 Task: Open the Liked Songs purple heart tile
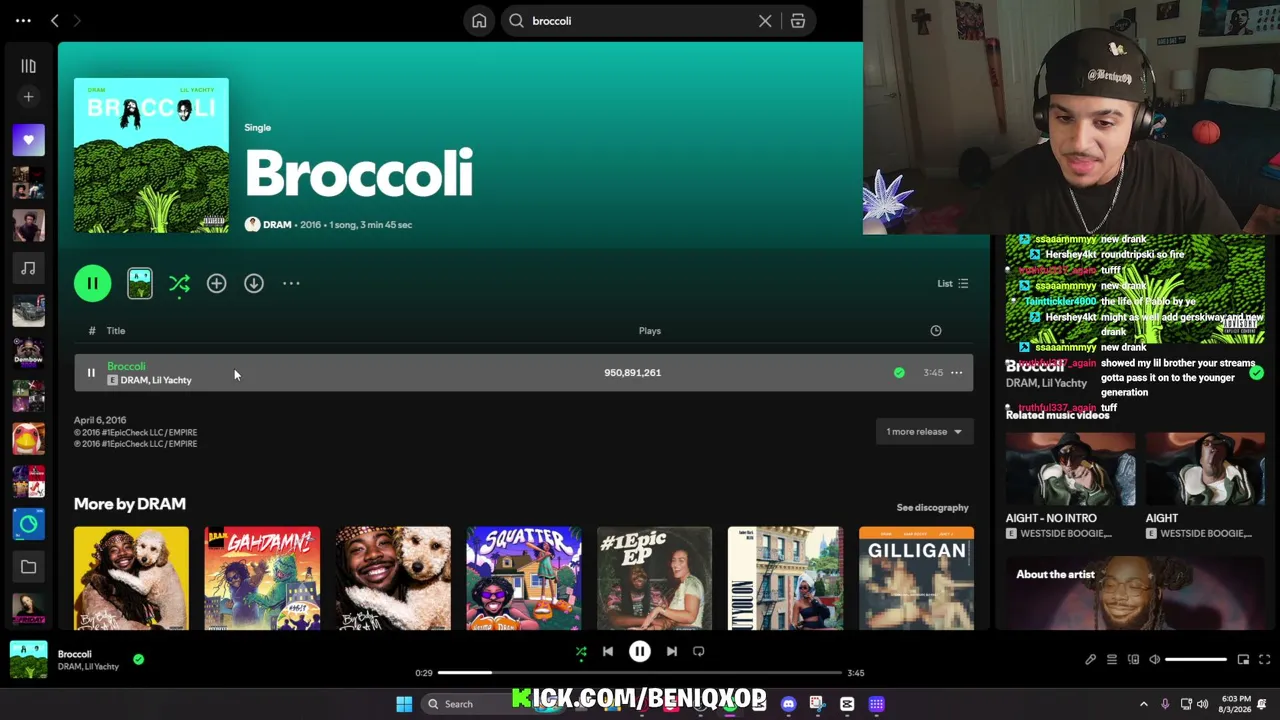(28, 140)
